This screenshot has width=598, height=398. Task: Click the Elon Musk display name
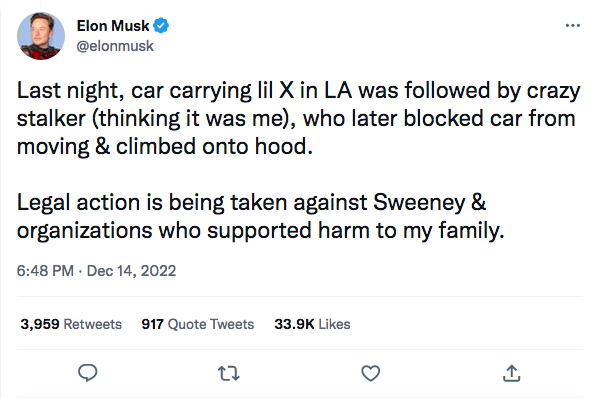113,26
